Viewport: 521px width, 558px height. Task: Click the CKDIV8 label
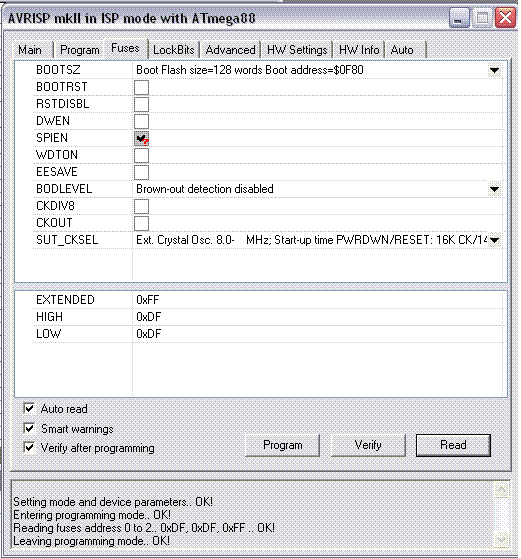coord(56,206)
